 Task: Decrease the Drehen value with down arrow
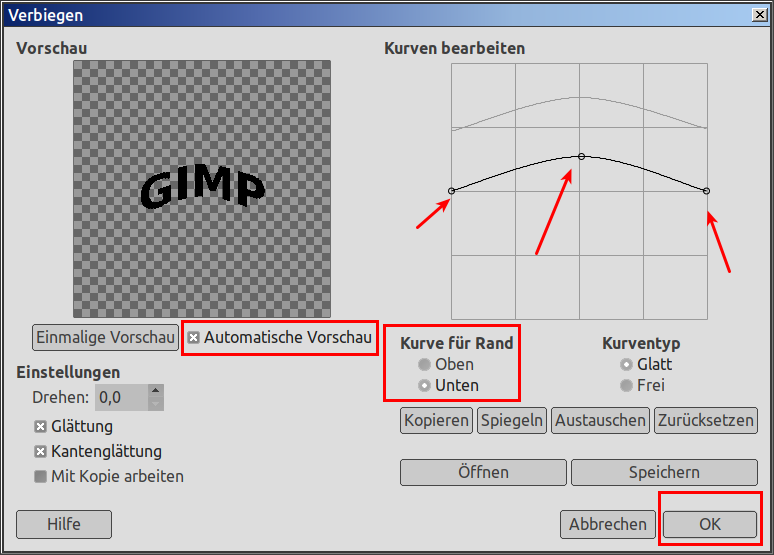pyautogui.click(x=155, y=404)
